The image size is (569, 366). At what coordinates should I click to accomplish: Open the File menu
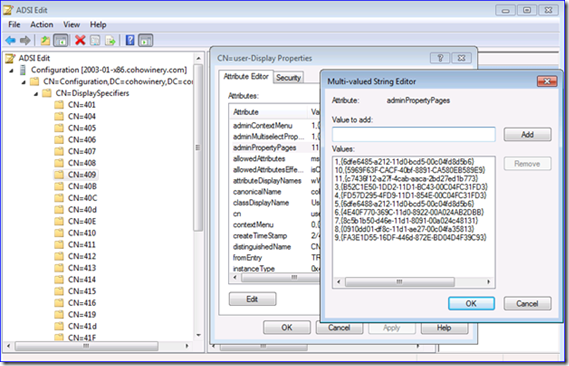pyautogui.click(x=14, y=25)
